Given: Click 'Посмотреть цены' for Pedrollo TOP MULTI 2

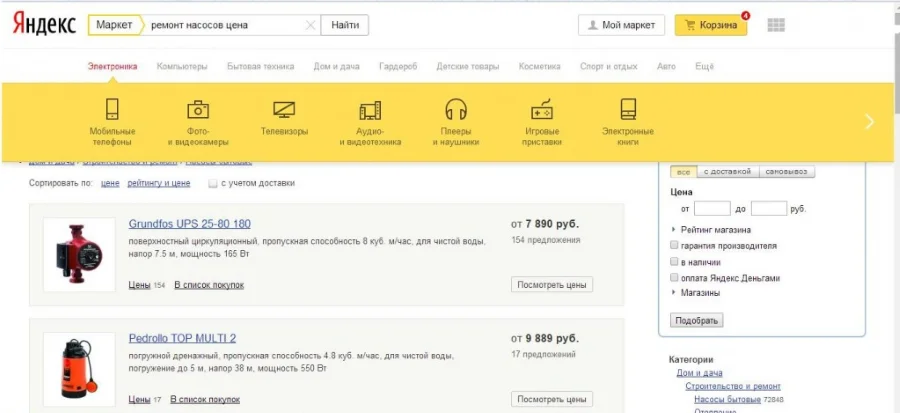Looking at the screenshot, I should pos(552,399).
